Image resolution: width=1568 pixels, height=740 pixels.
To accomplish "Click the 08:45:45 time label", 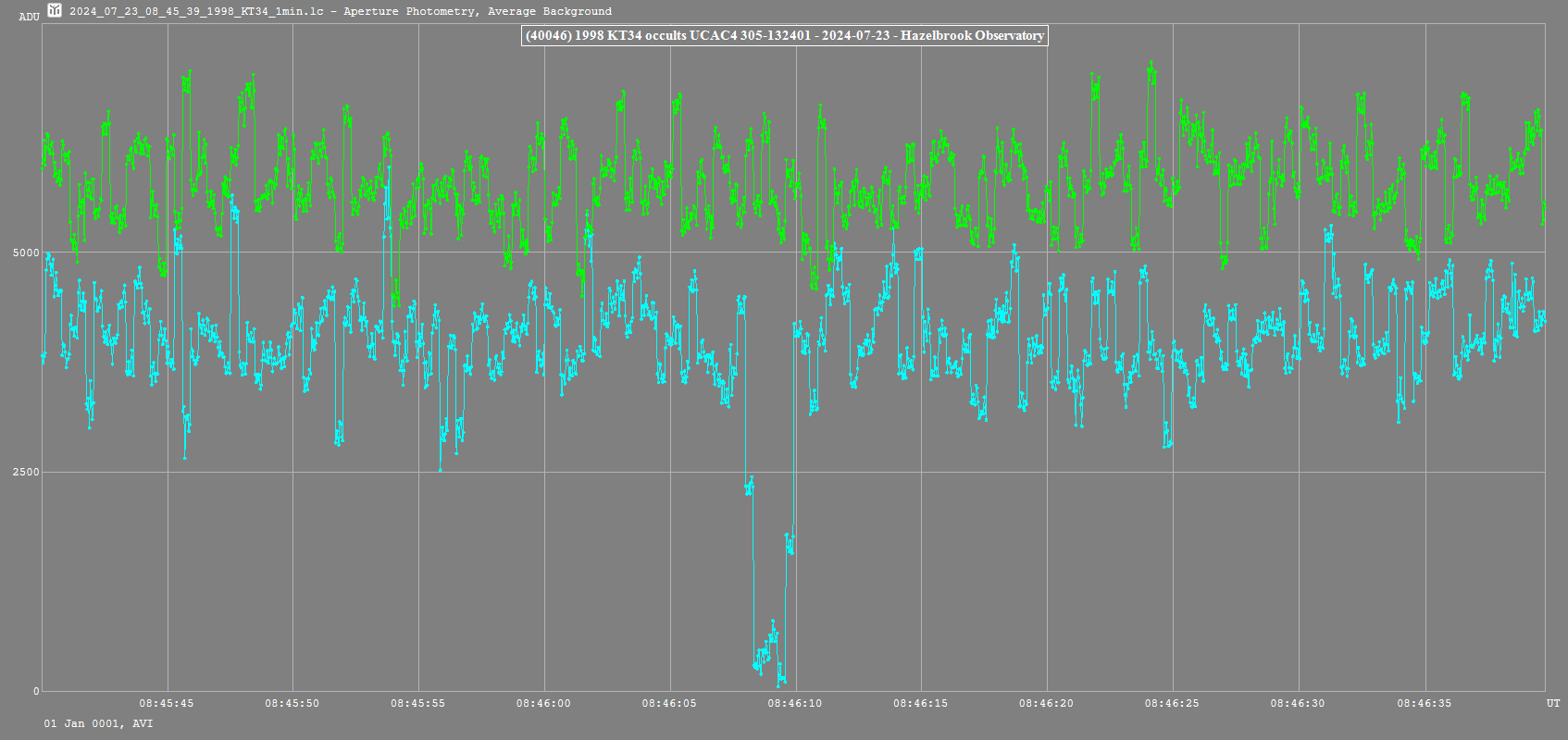I will [167, 703].
